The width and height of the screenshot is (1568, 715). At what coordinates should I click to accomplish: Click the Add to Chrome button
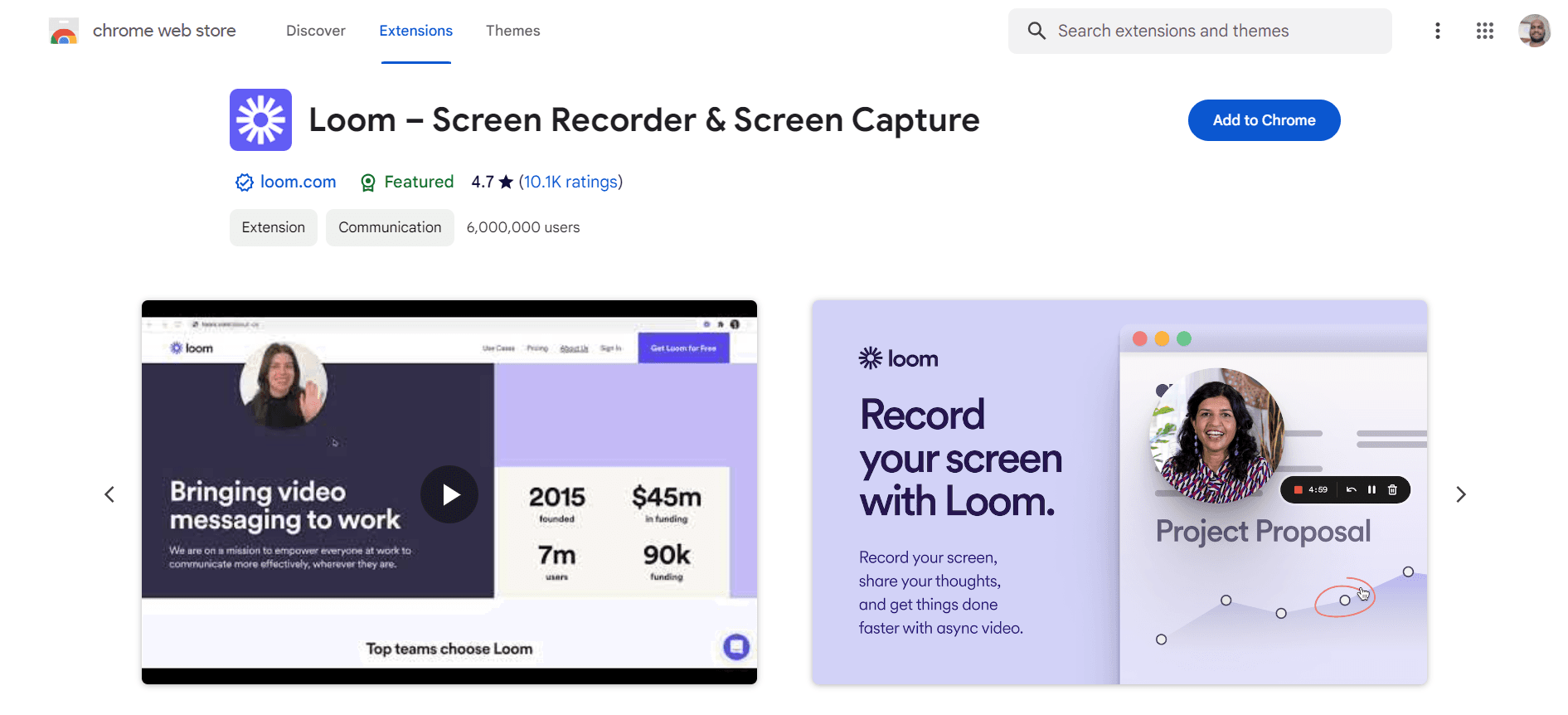[x=1263, y=120]
